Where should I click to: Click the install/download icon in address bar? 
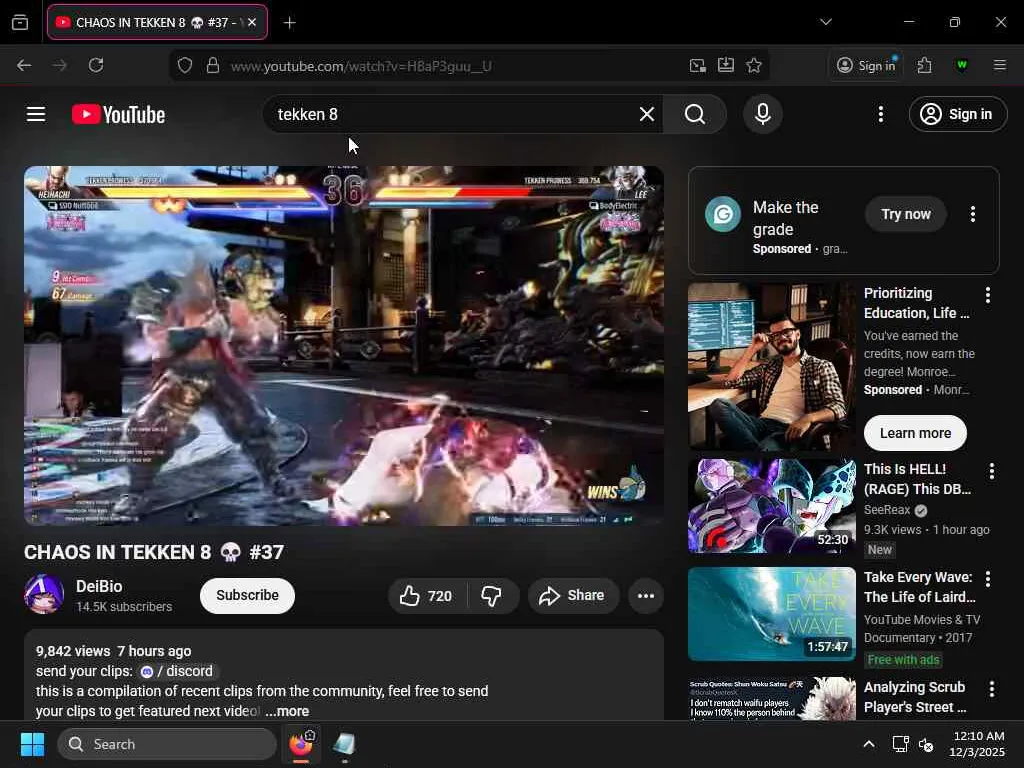click(726, 65)
